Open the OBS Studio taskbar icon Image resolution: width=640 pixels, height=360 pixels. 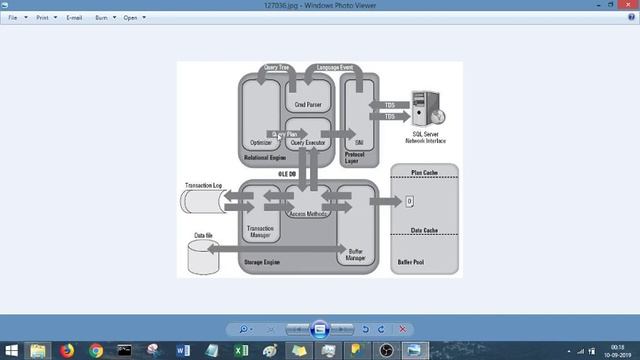coord(386,351)
